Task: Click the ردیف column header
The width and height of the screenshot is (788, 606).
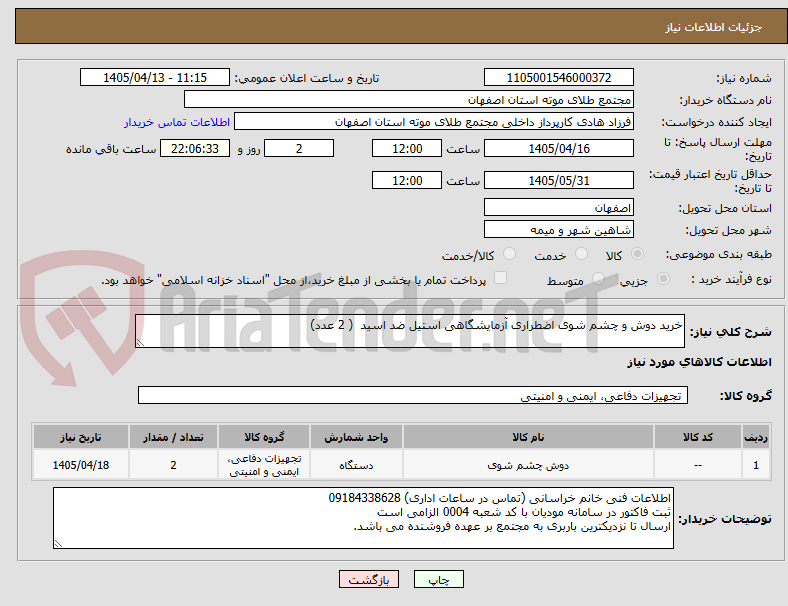Action: click(755, 437)
